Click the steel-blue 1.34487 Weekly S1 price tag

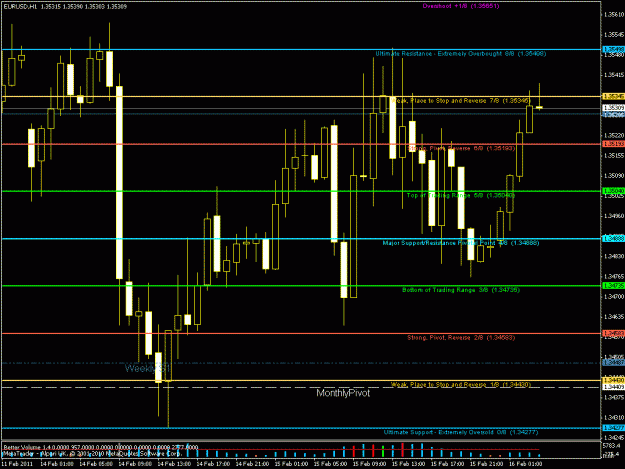pyautogui.click(x=613, y=363)
